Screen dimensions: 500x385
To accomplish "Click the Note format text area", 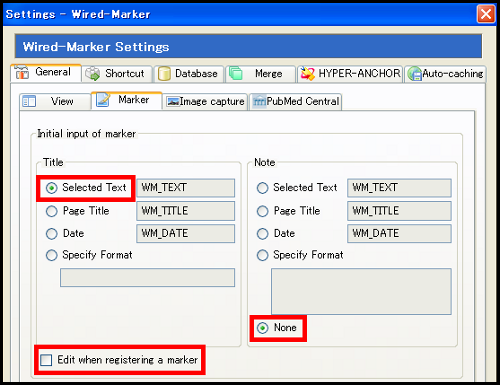I will tap(361, 291).
